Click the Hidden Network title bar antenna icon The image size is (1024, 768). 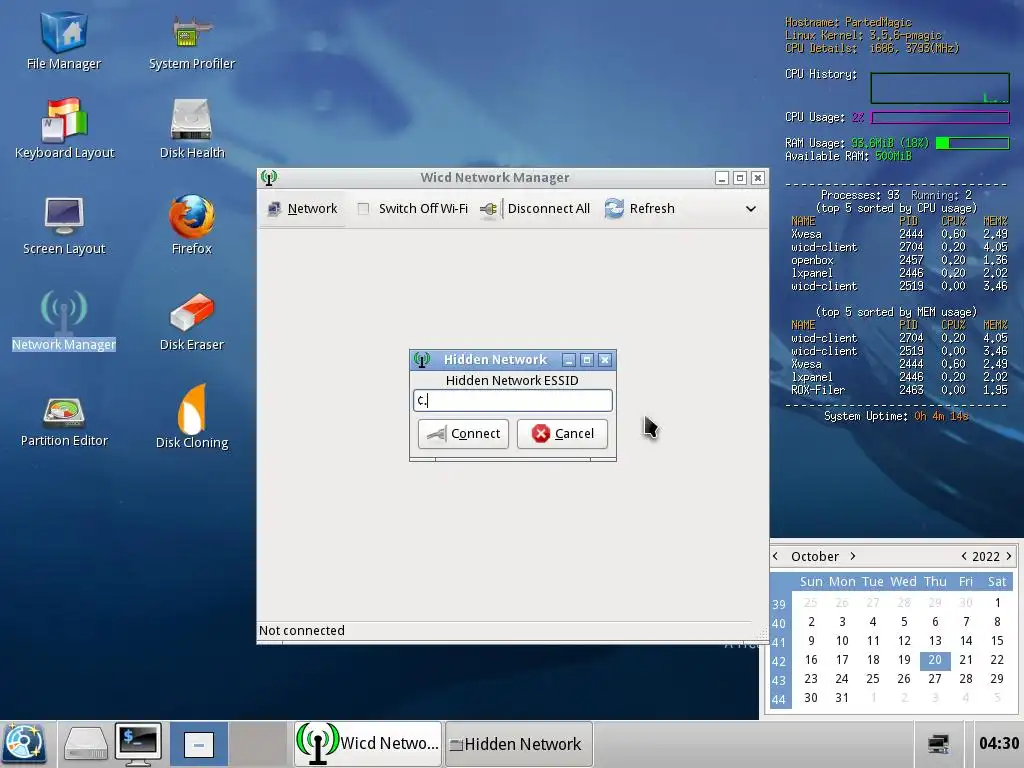[422, 360]
